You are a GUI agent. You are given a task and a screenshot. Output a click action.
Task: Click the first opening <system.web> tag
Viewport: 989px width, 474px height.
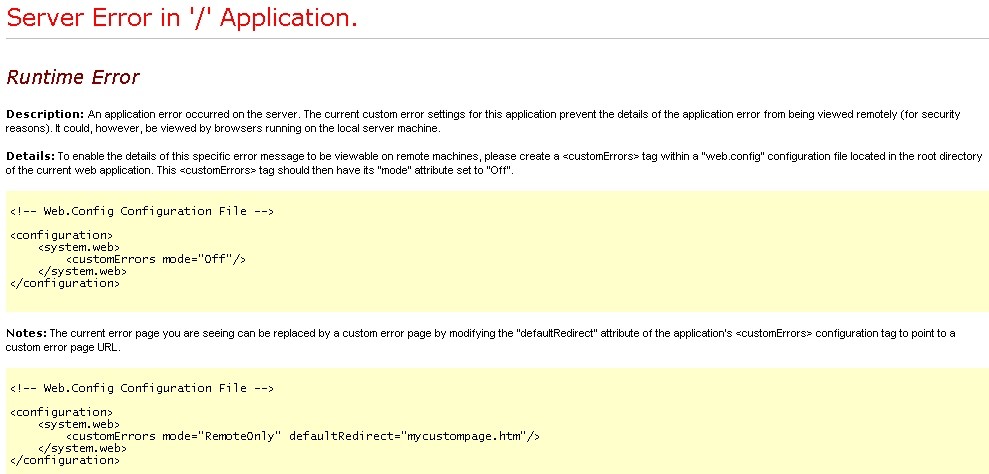(x=79, y=247)
